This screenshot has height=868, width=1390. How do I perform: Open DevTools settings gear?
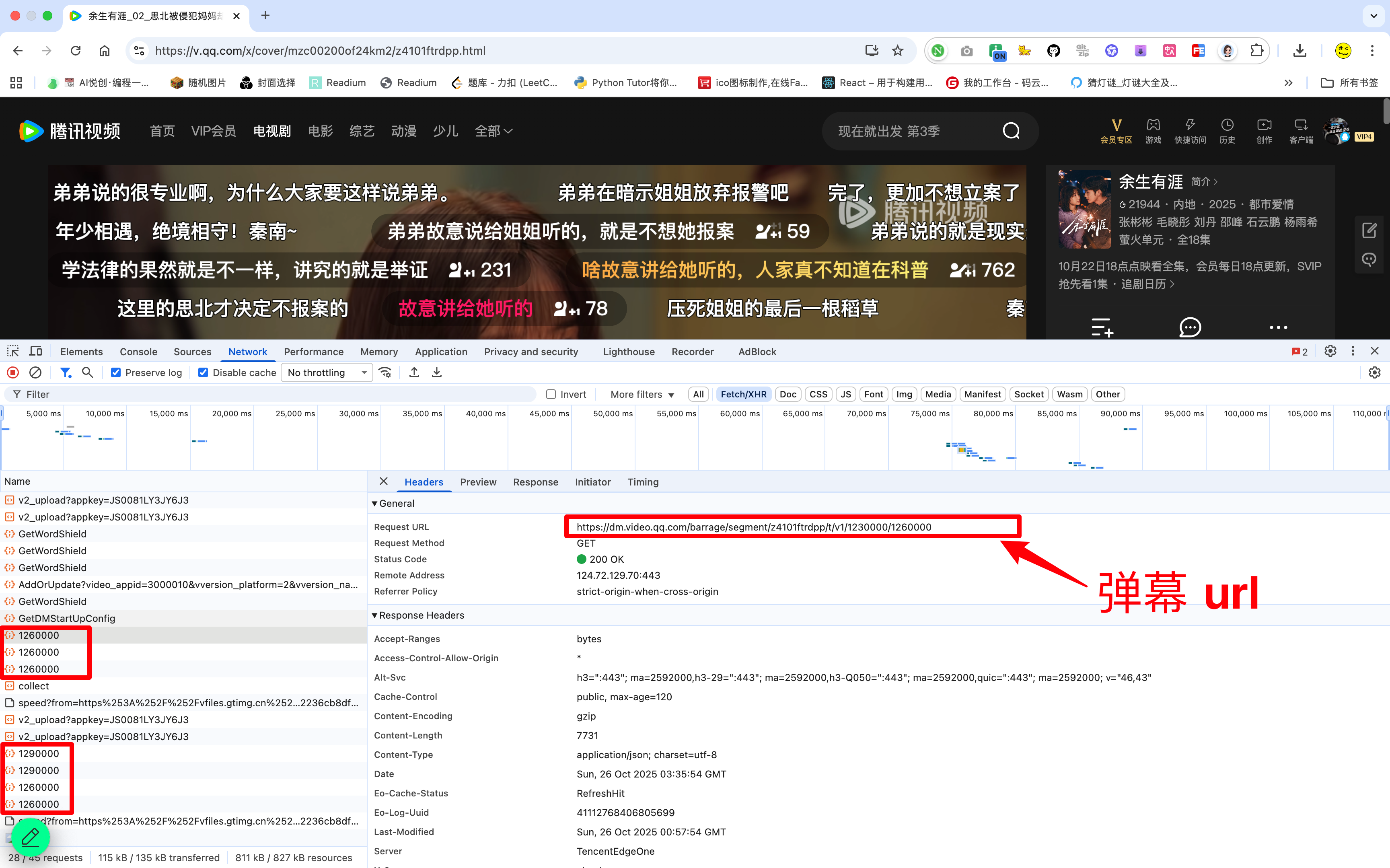1330,351
